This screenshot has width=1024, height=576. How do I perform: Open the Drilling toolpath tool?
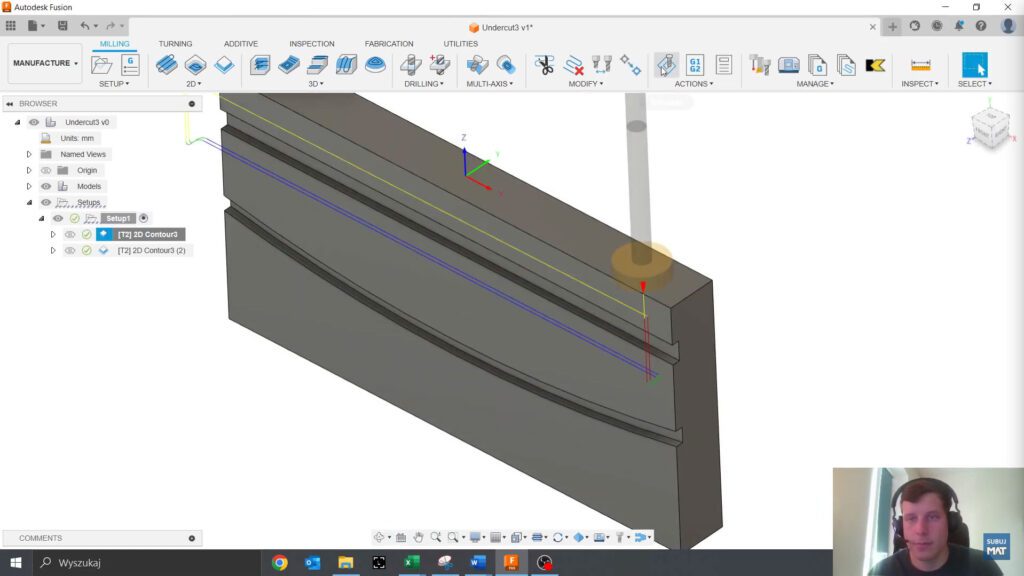(x=409, y=67)
